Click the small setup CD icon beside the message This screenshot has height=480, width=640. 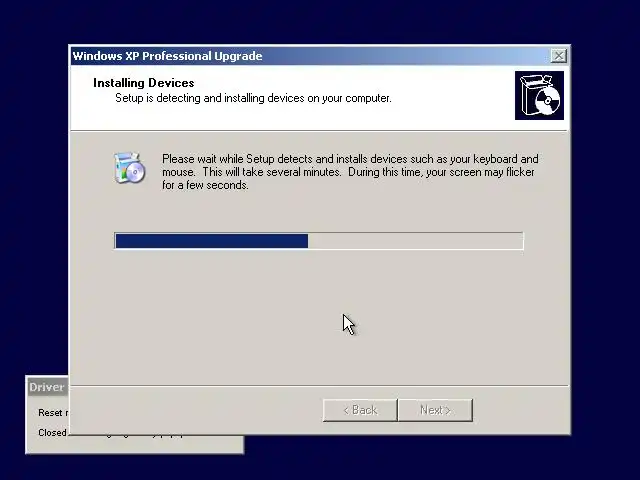click(129, 168)
